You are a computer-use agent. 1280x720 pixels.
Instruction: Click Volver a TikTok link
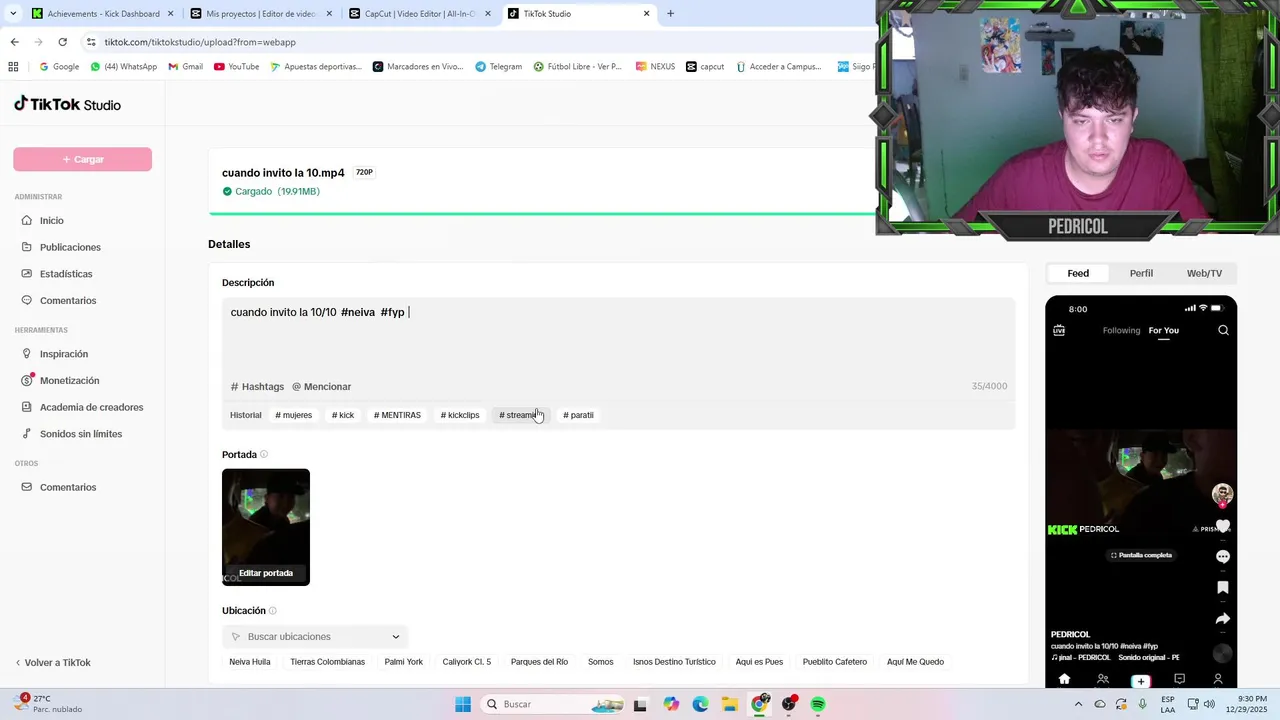(53, 662)
